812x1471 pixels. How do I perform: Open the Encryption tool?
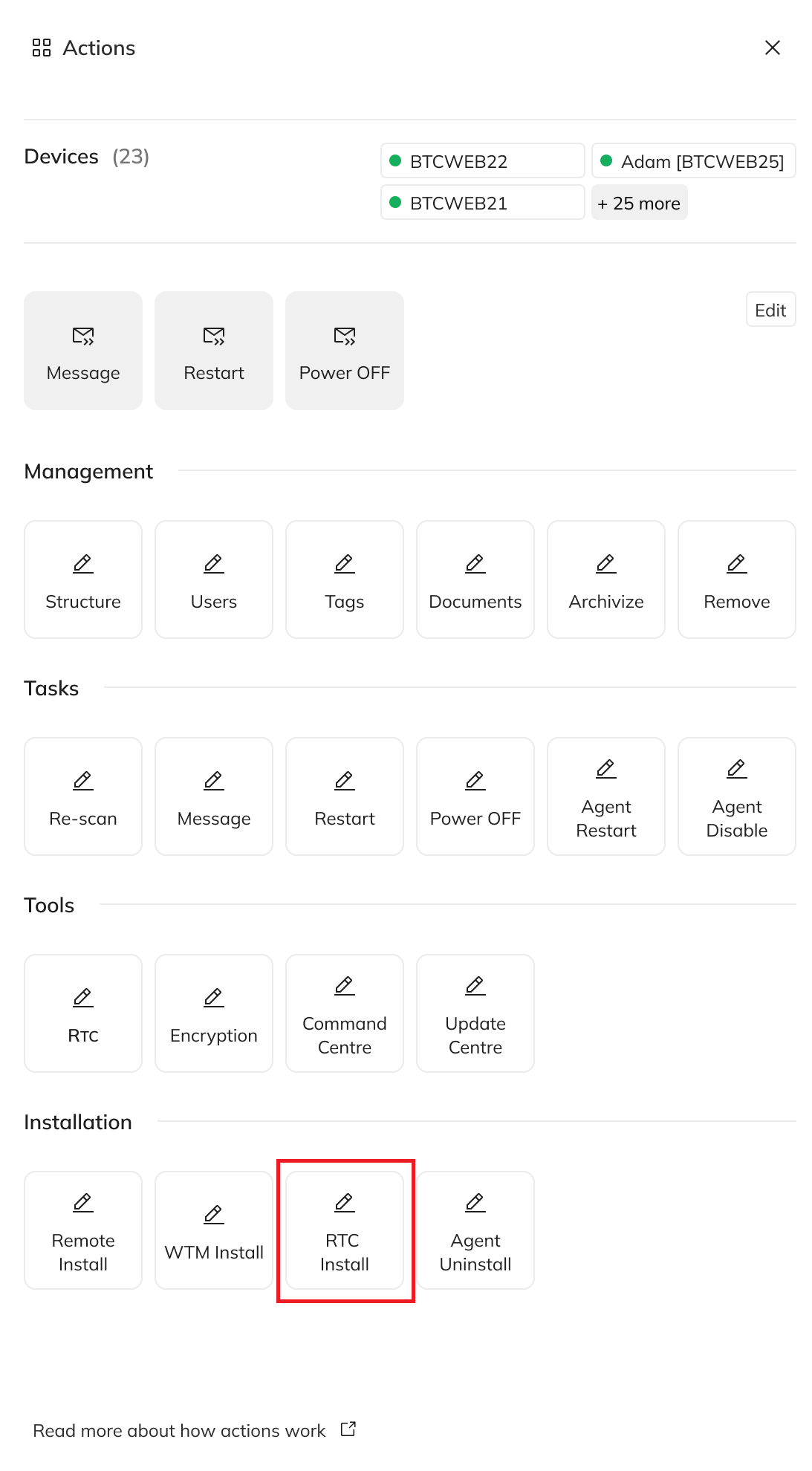214,1013
